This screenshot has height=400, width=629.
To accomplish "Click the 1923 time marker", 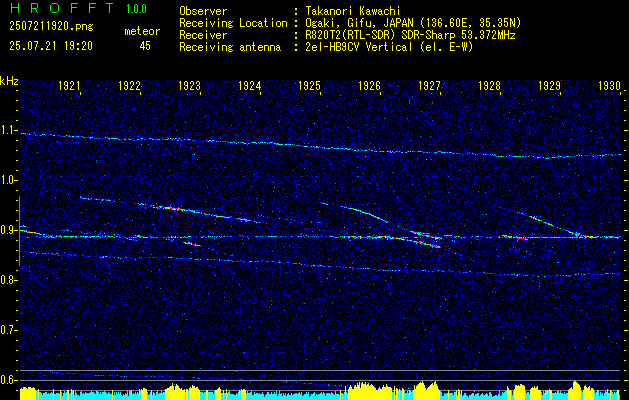I will coord(189,86).
